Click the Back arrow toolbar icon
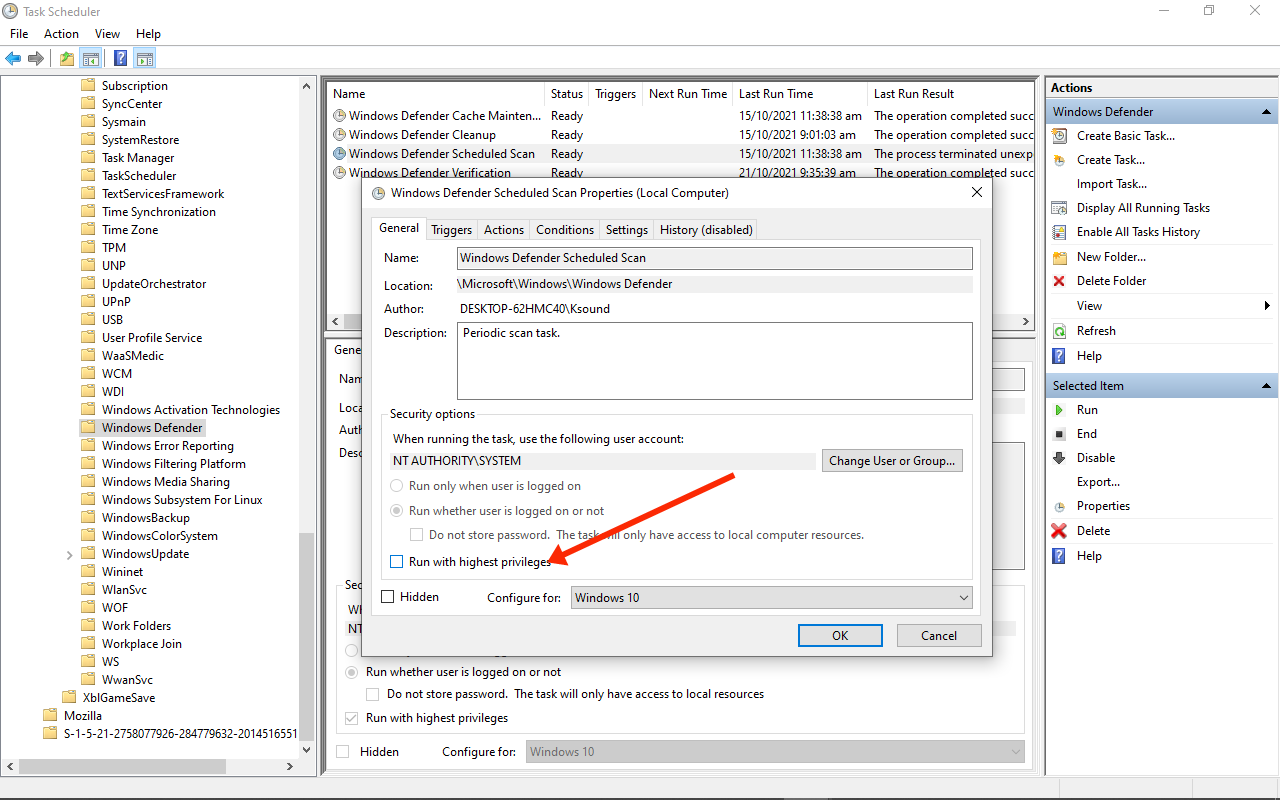This screenshot has height=800, width=1280. (13, 58)
